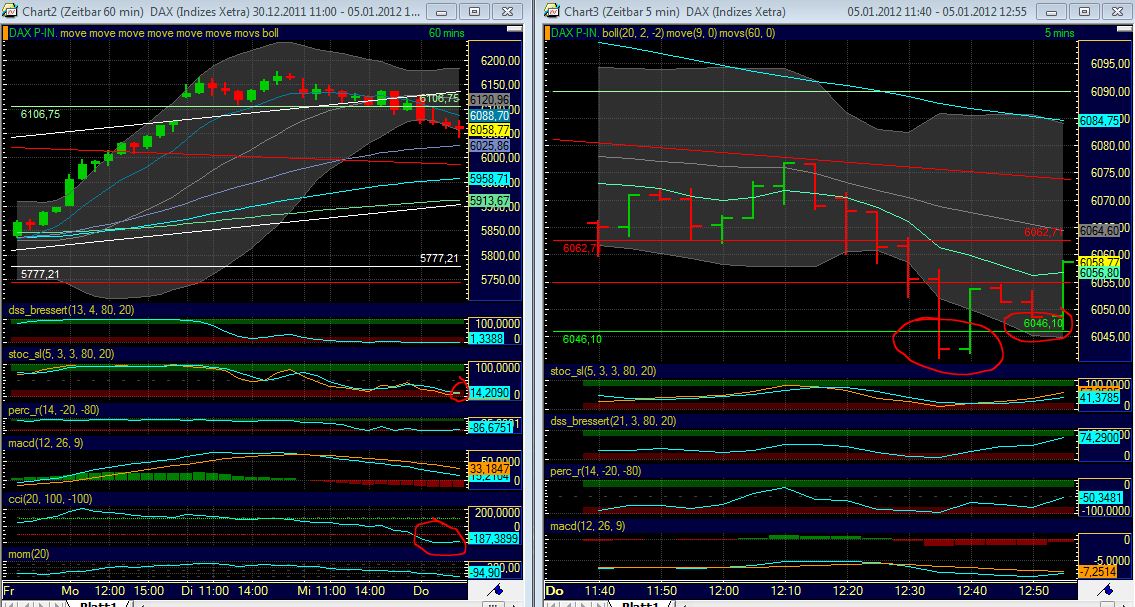Click the first-sheet navigation icon in Chart2

[x=10, y=604]
